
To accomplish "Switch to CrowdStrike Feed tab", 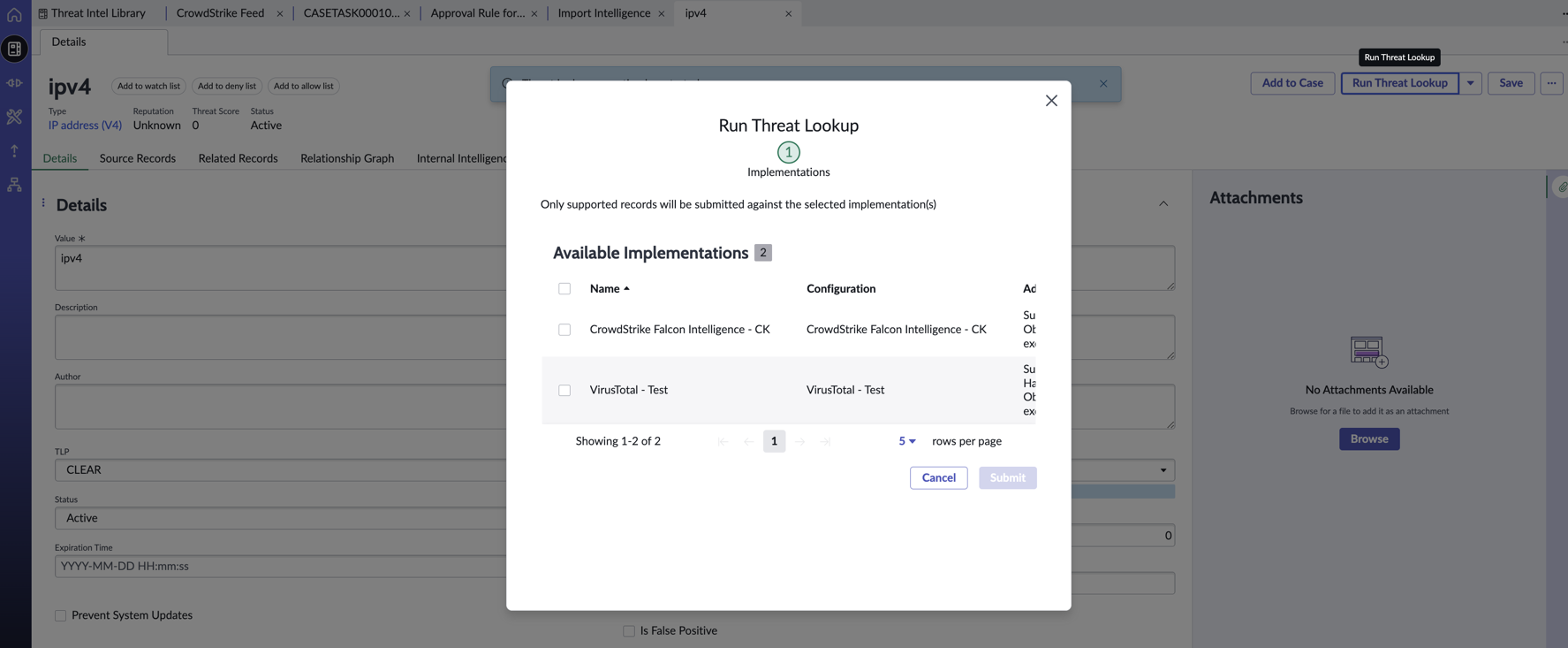I will point(220,13).
